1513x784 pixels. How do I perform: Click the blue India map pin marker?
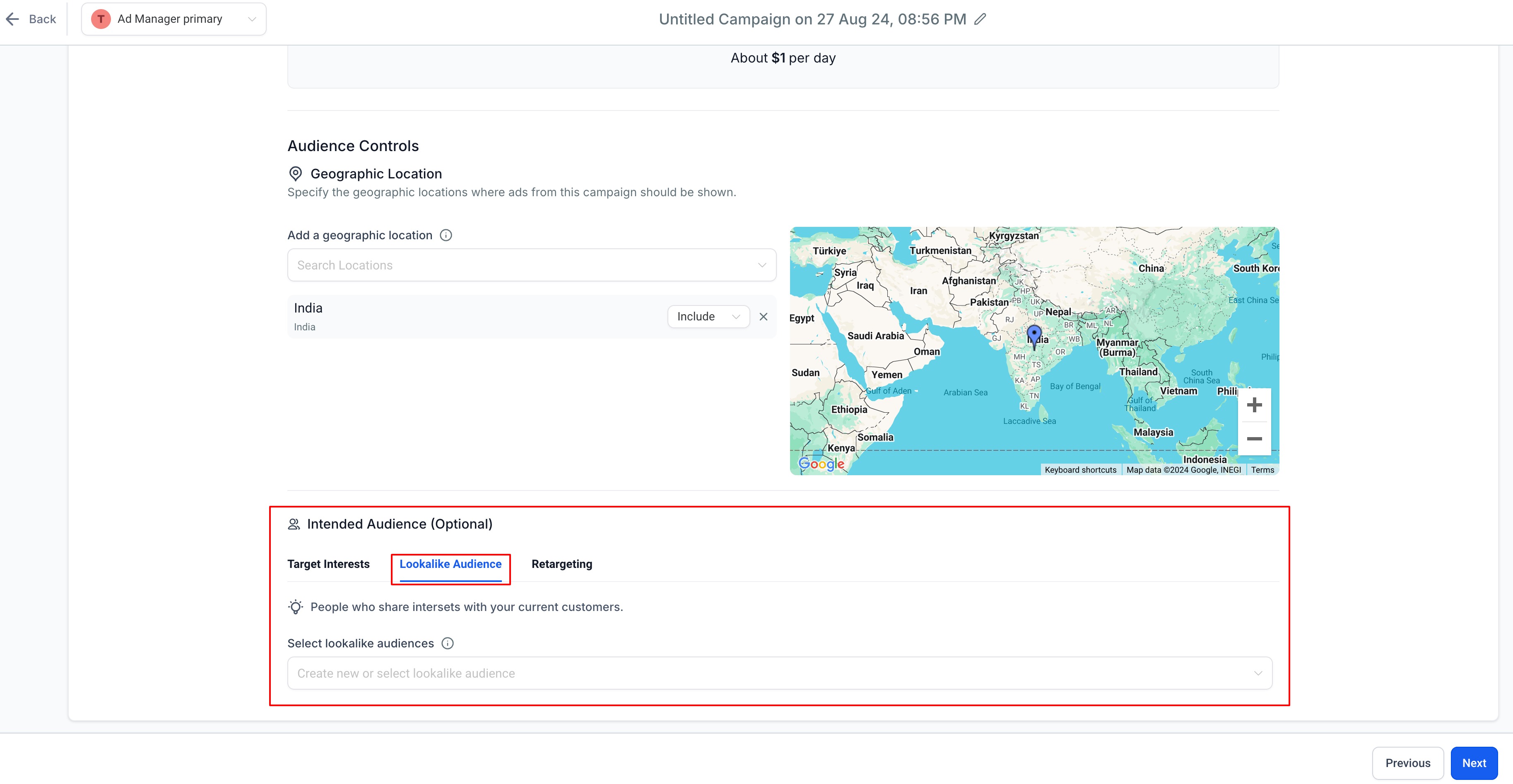click(x=1034, y=335)
